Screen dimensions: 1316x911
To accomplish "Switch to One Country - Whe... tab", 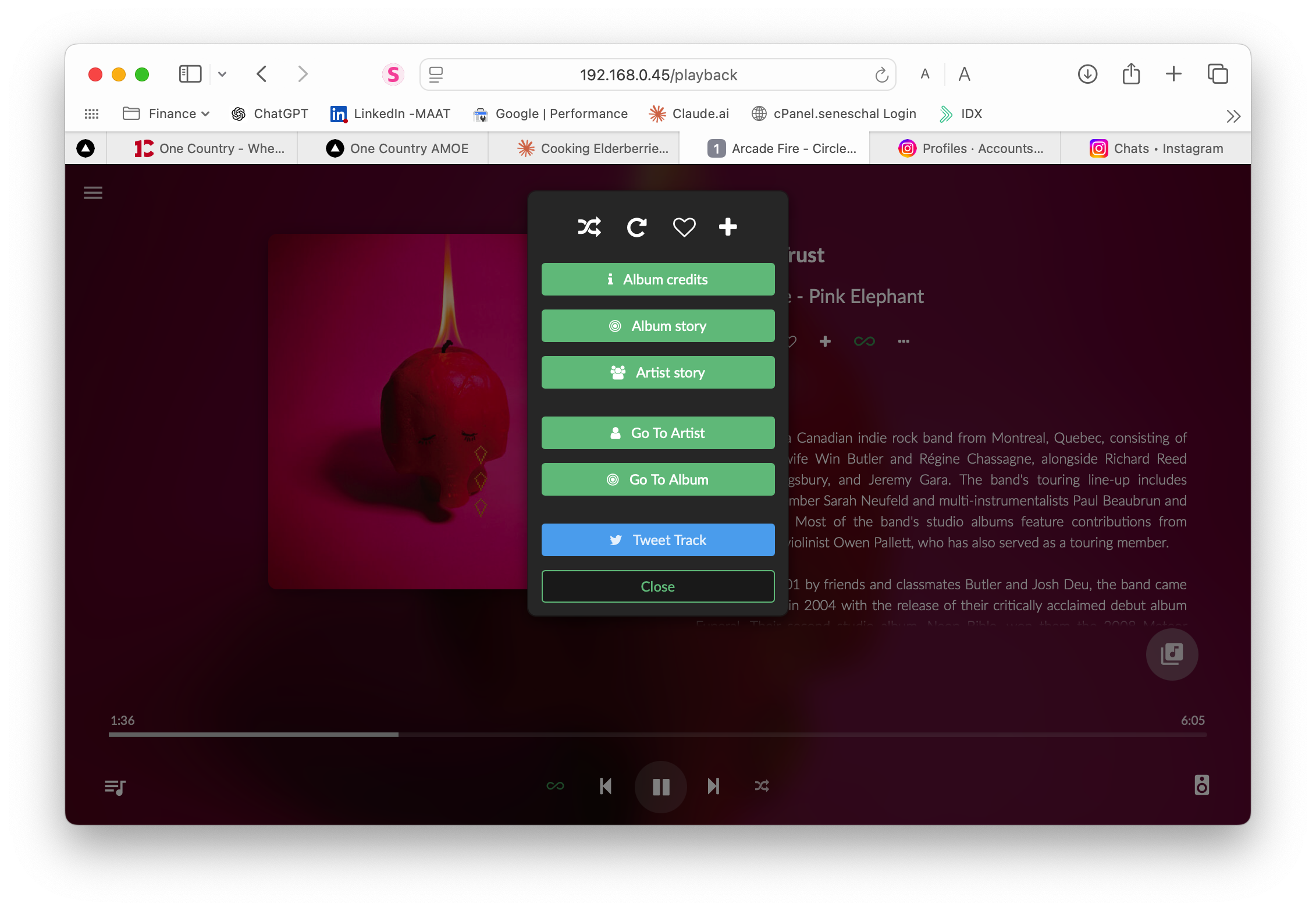I will (x=202, y=148).
